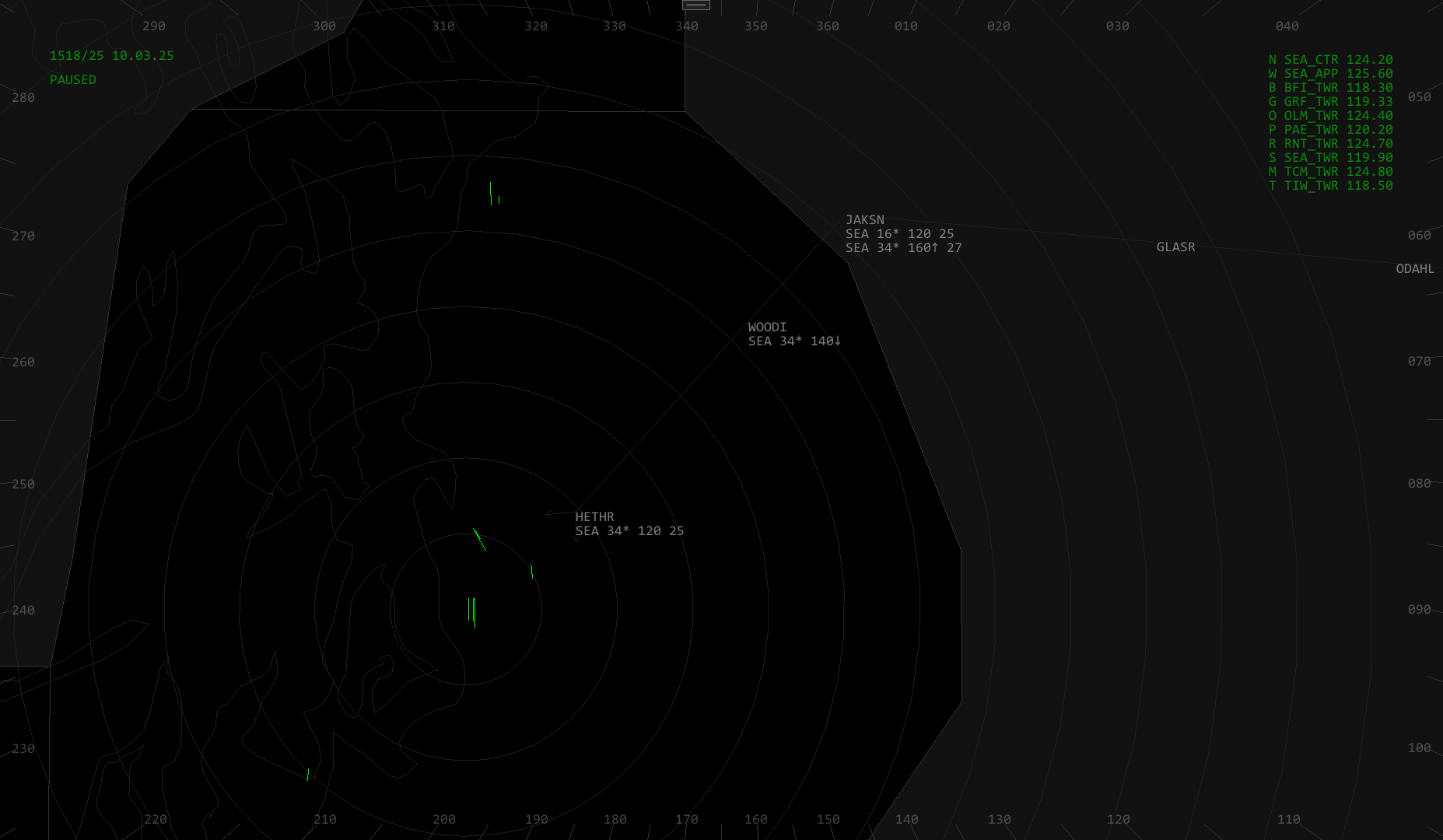Click the 070 compass heading label
The width and height of the screenshot is (1443, 840).
point(1420,362)
